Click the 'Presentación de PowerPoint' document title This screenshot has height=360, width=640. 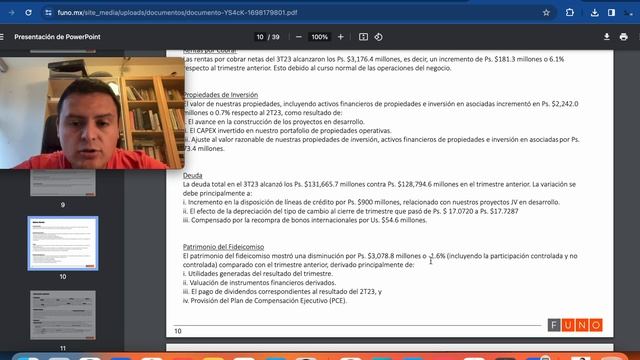(x=57, y=37)
